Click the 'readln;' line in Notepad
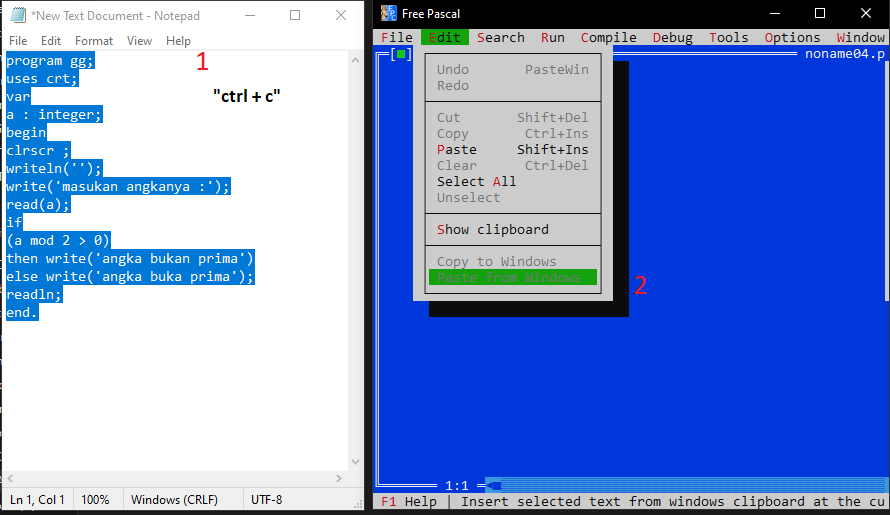This screenshot has height=515, width=890. tap(34, 294)
